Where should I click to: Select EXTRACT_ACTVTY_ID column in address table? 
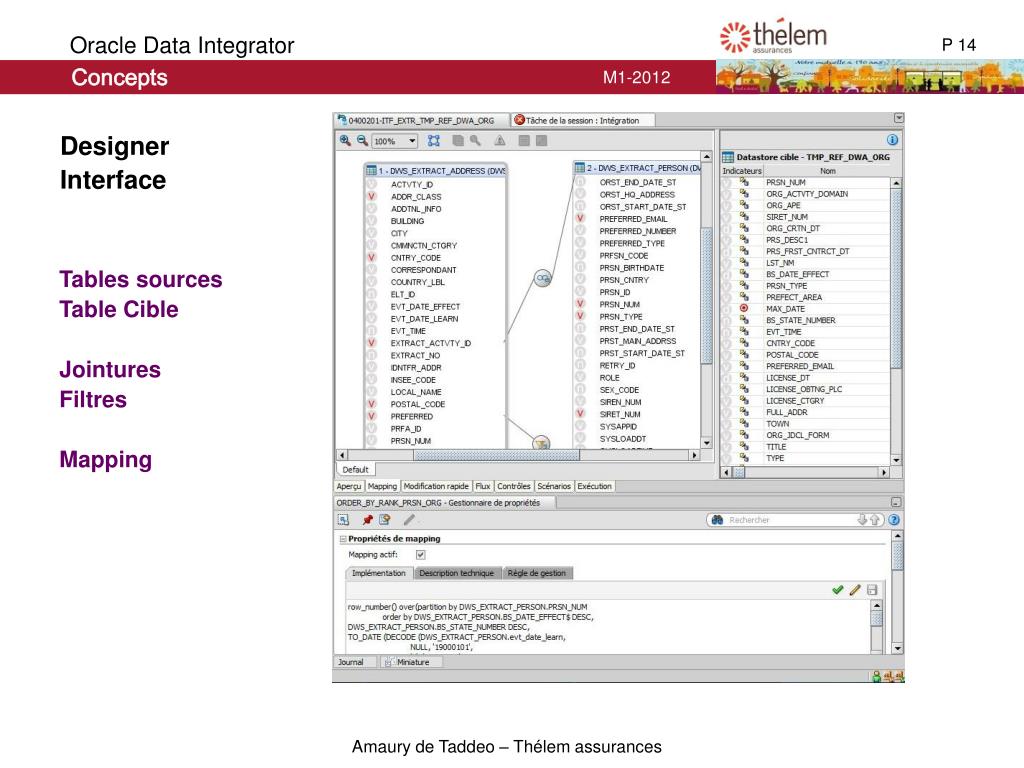point(431,344)
